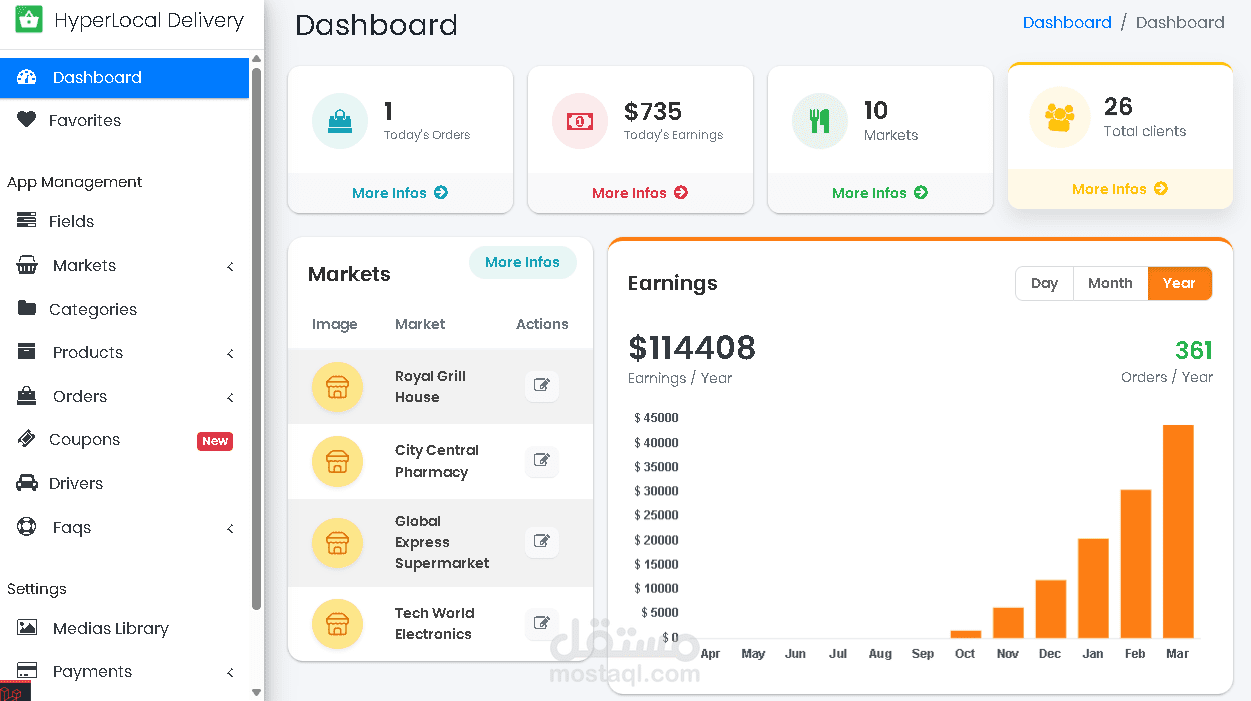Click the Actions column header
Screen dimensions: 1251x701
click(542, 324)
